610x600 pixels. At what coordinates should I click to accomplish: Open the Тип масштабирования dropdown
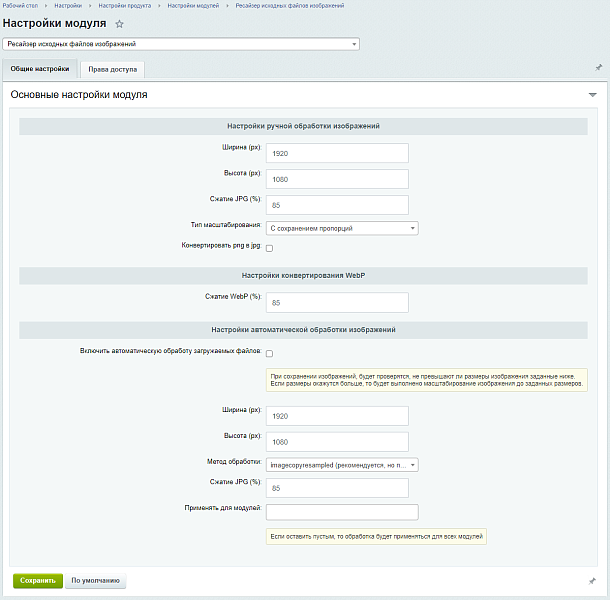(342, 228)
